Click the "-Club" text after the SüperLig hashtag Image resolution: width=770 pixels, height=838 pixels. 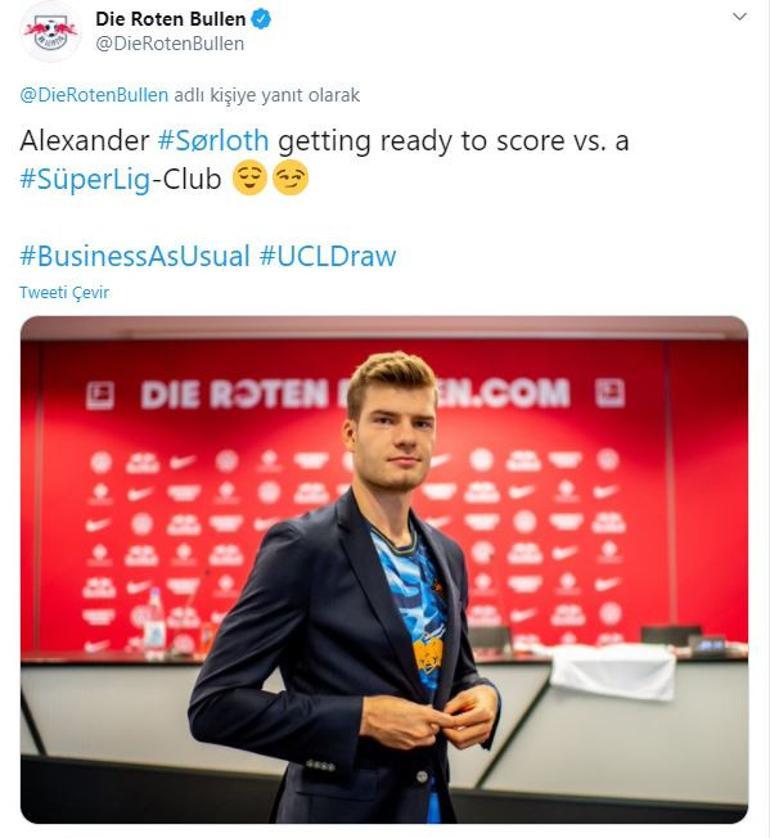(x=186, y=180)
